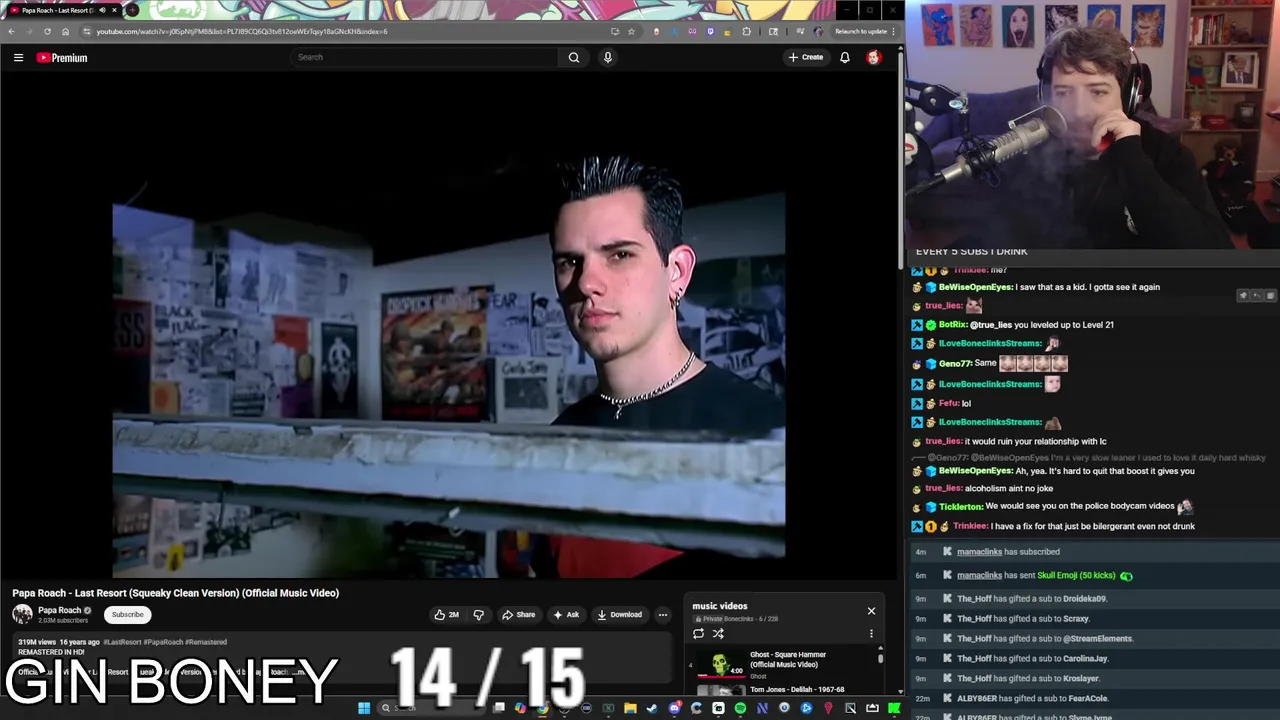Open Excel from the taskbar

608,708
